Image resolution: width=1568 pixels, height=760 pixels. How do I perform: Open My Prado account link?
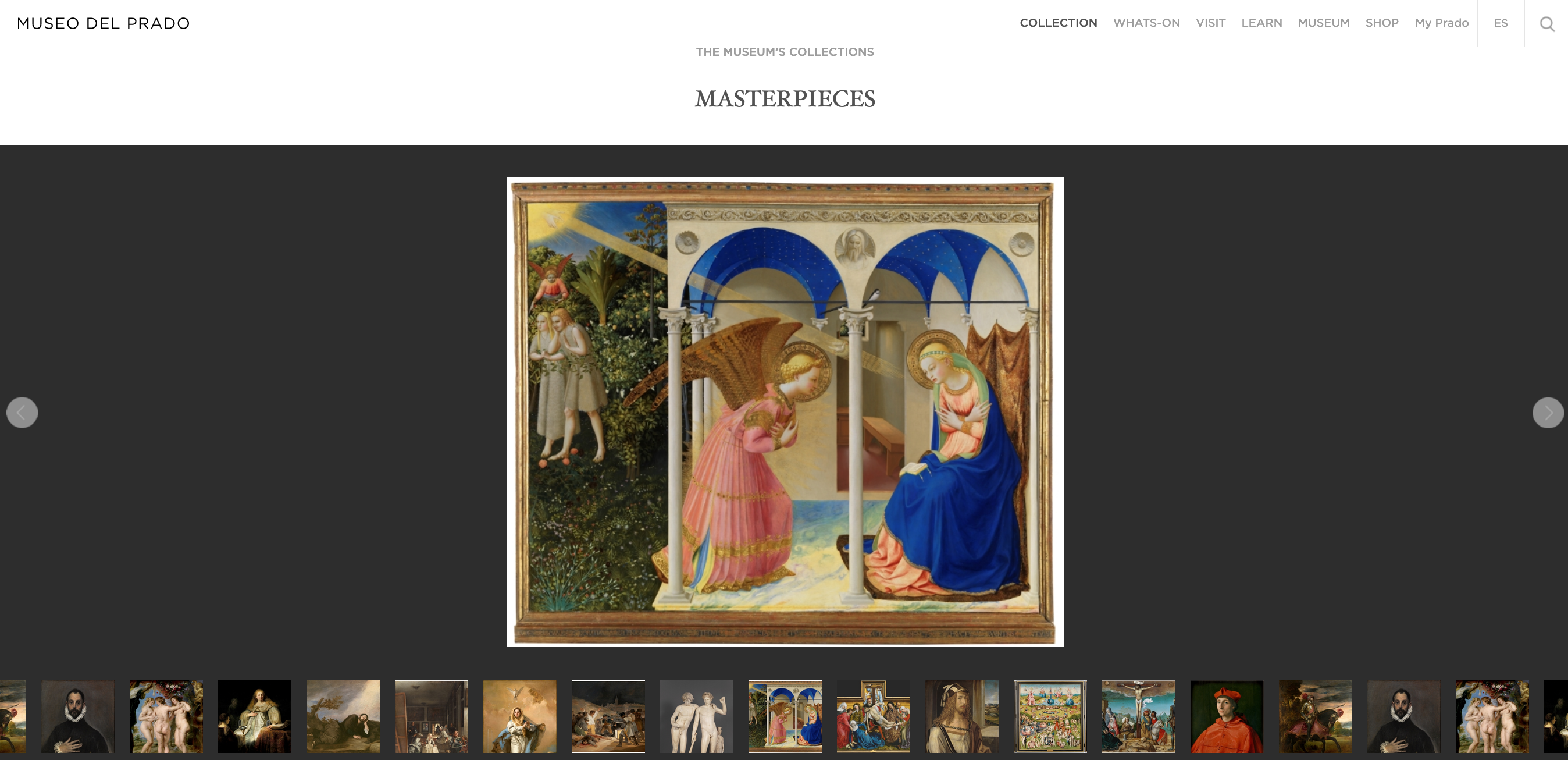point(1441,23)
